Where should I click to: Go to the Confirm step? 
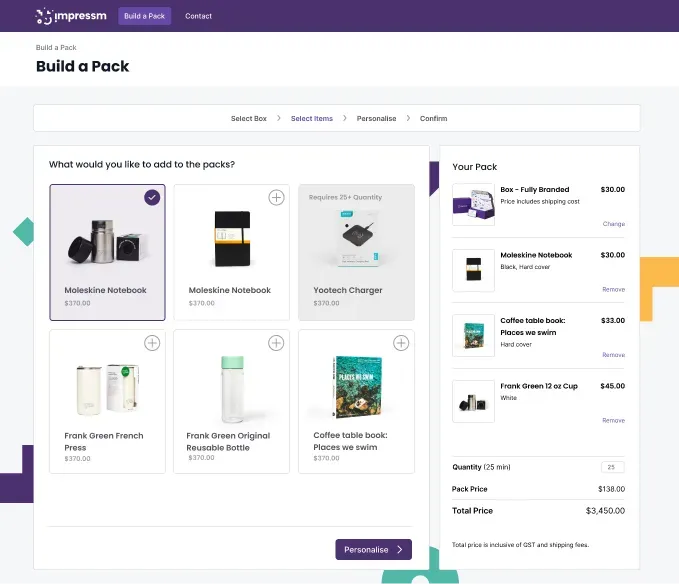433,118
